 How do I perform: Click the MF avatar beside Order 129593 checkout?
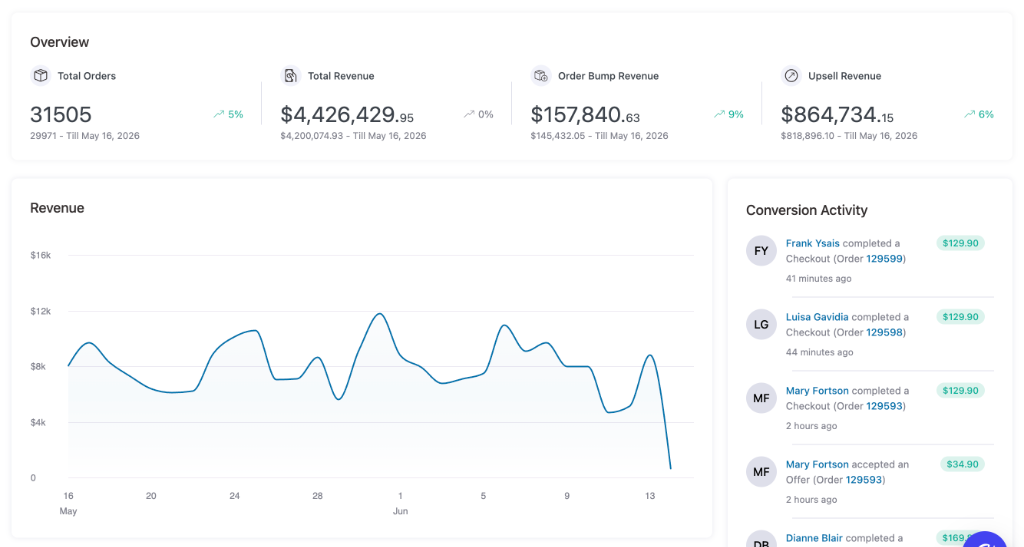coord(761,398)
